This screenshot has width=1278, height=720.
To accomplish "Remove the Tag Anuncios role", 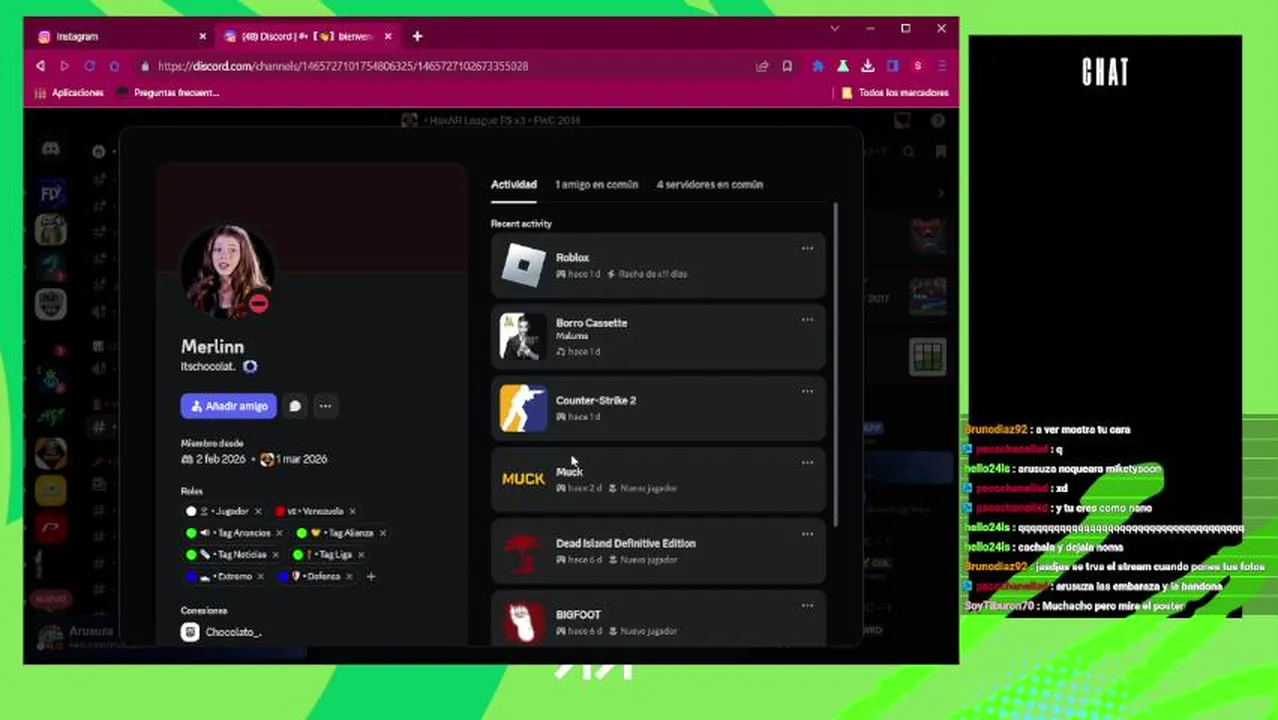I will coord(279,533).
